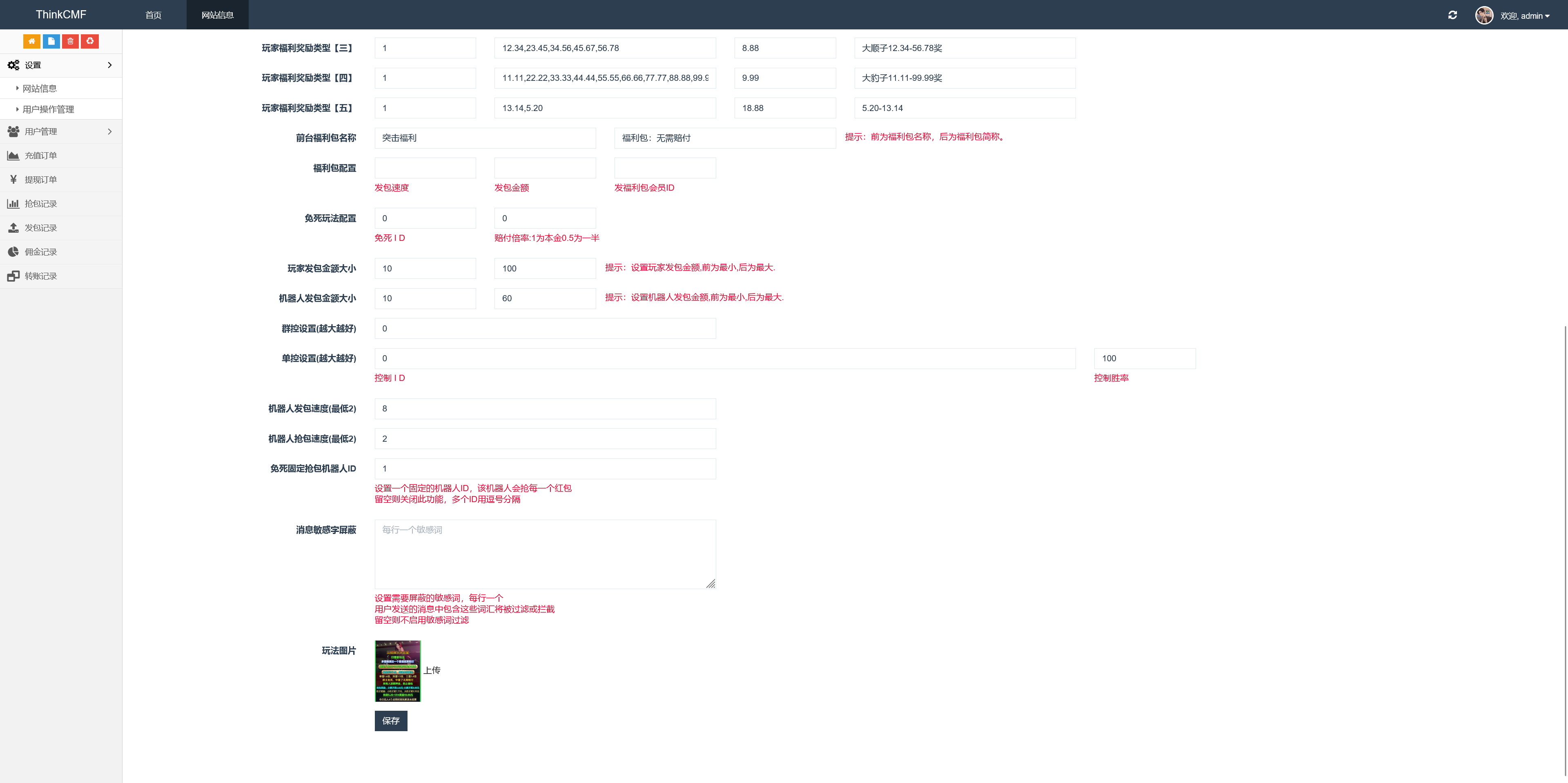
Task: Switch to the 首页 menu item
Action: (153, 15)
